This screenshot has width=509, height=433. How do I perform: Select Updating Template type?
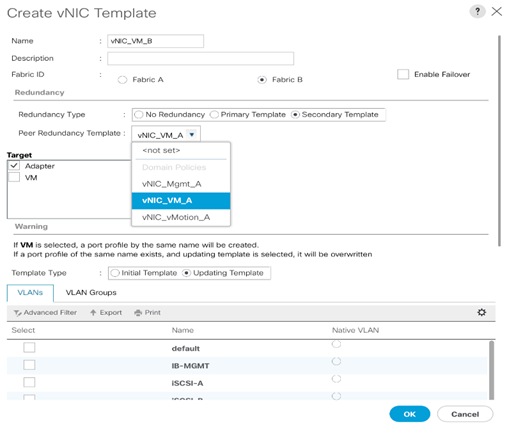[186, 273]
